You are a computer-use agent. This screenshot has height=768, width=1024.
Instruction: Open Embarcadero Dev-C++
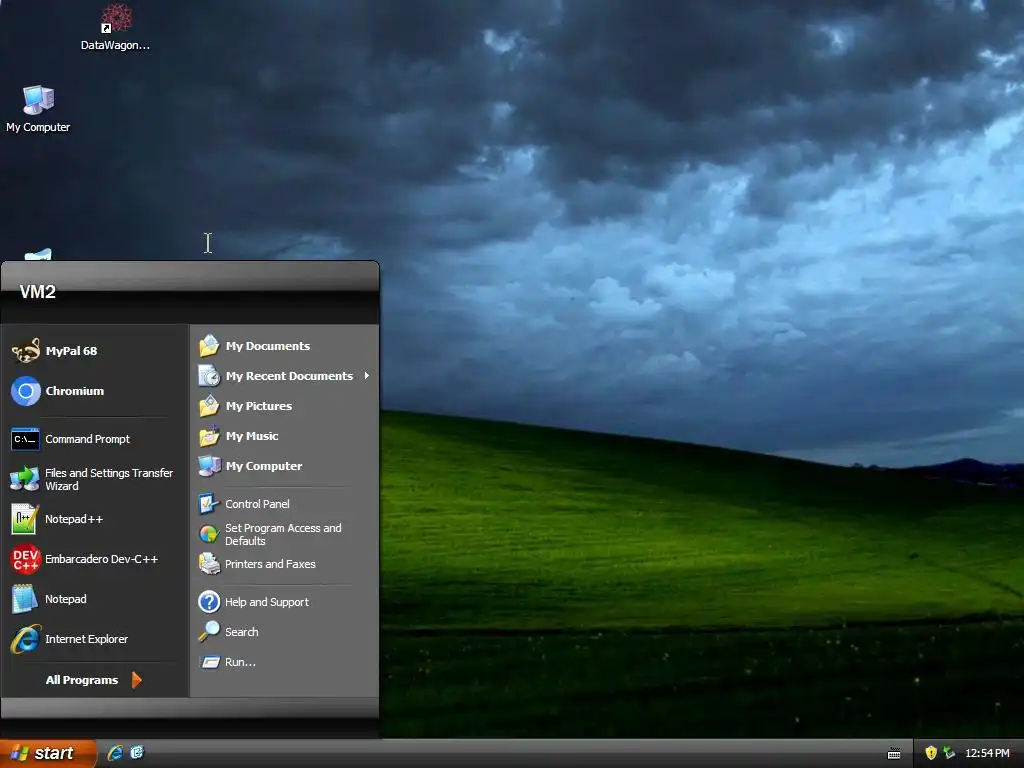[95, 559]
